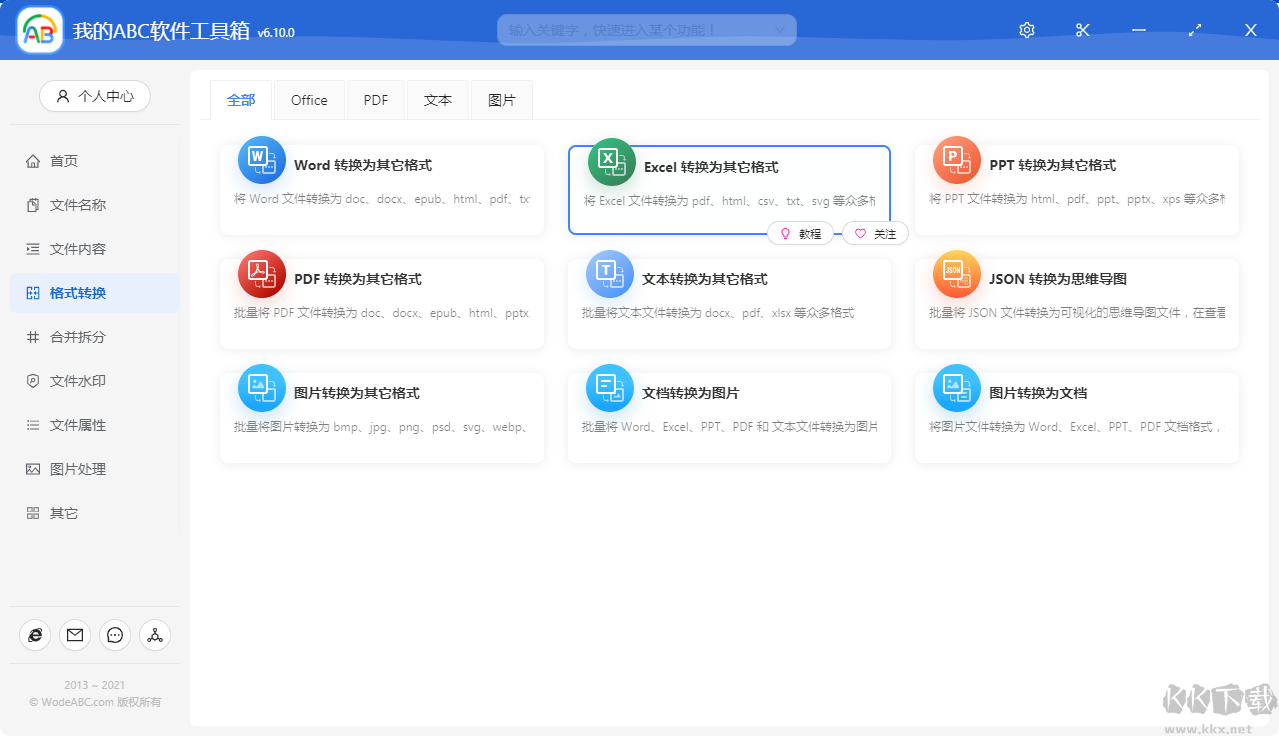Open the 教程 tutorial button
The height and width of the screenshot is (736, 1279).
click(x=801, y=233)
